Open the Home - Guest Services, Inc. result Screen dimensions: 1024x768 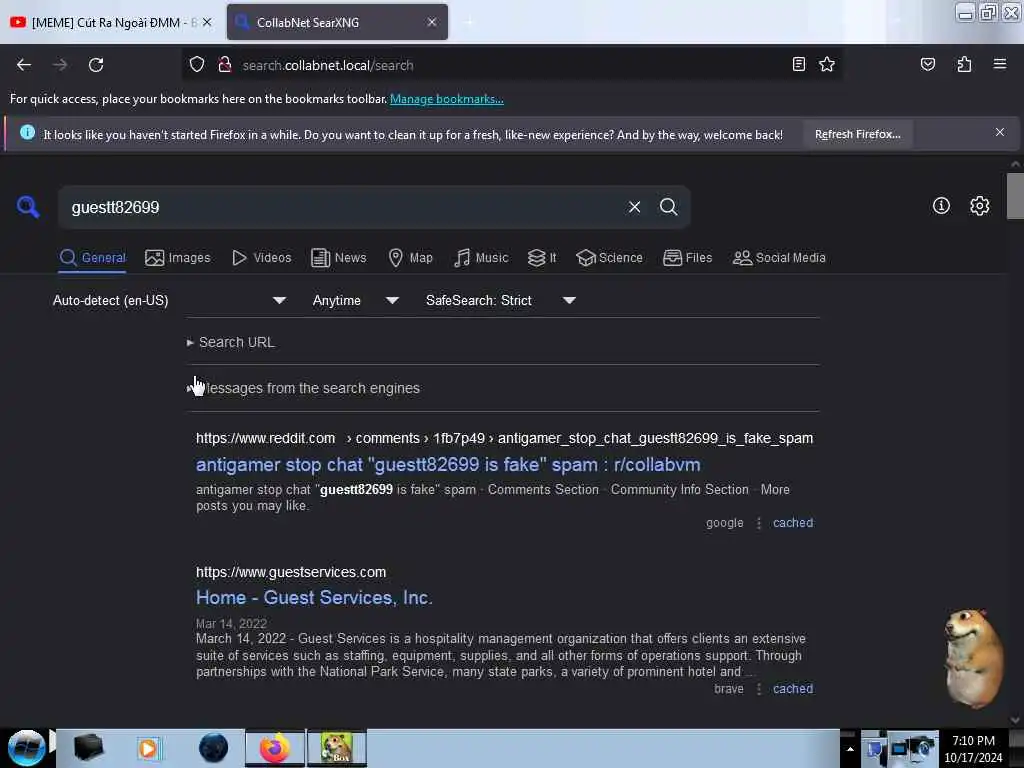click(314, 598)
